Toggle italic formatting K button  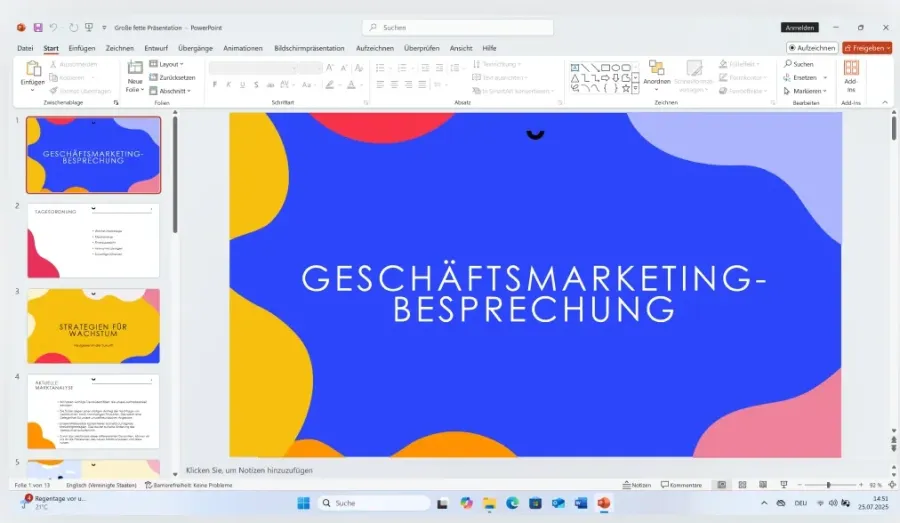[x=228, y=85]
